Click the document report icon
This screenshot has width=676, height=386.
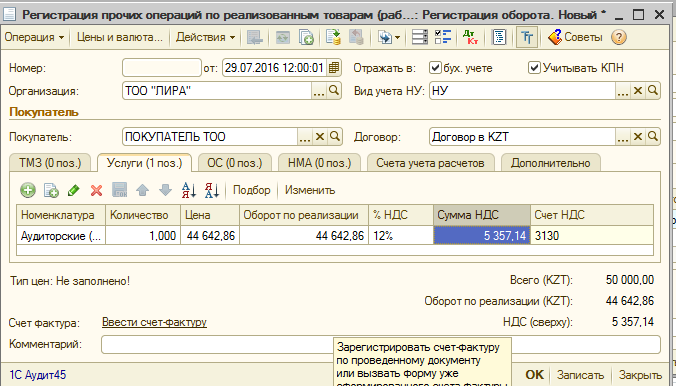click(499, 37)
